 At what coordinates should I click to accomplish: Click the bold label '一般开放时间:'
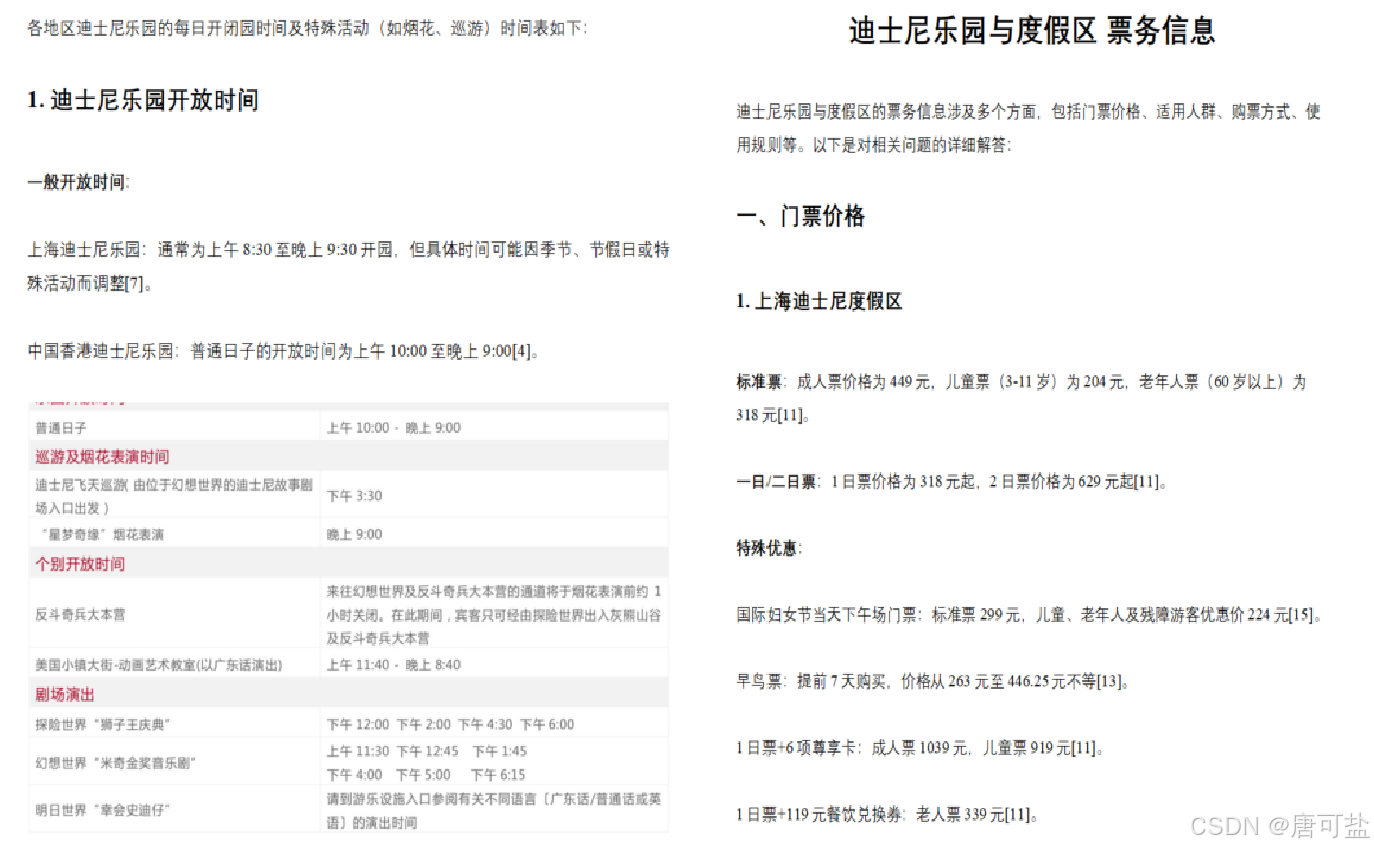click(78, 182)
